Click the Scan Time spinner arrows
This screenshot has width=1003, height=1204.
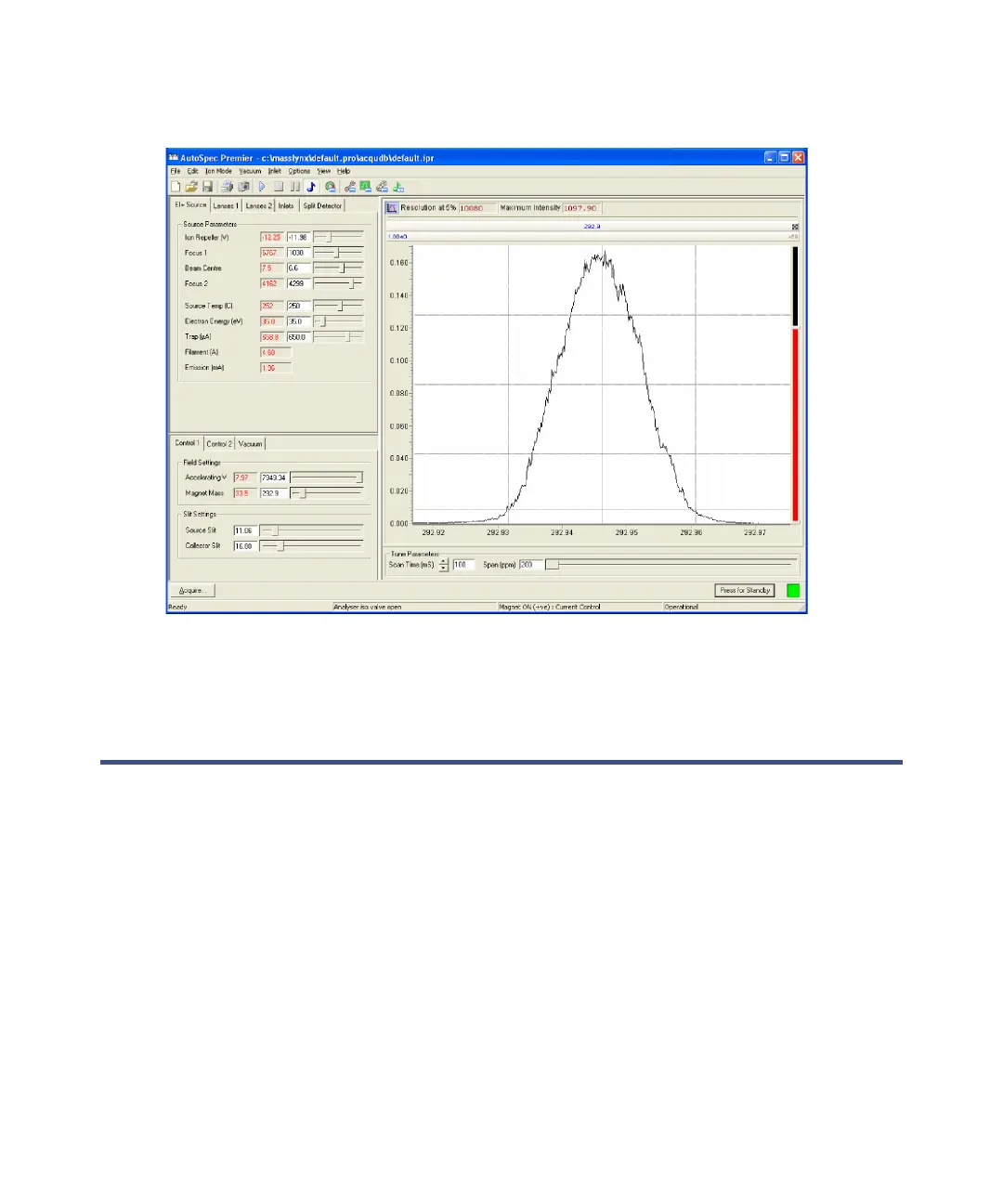(x=444, y=565)
